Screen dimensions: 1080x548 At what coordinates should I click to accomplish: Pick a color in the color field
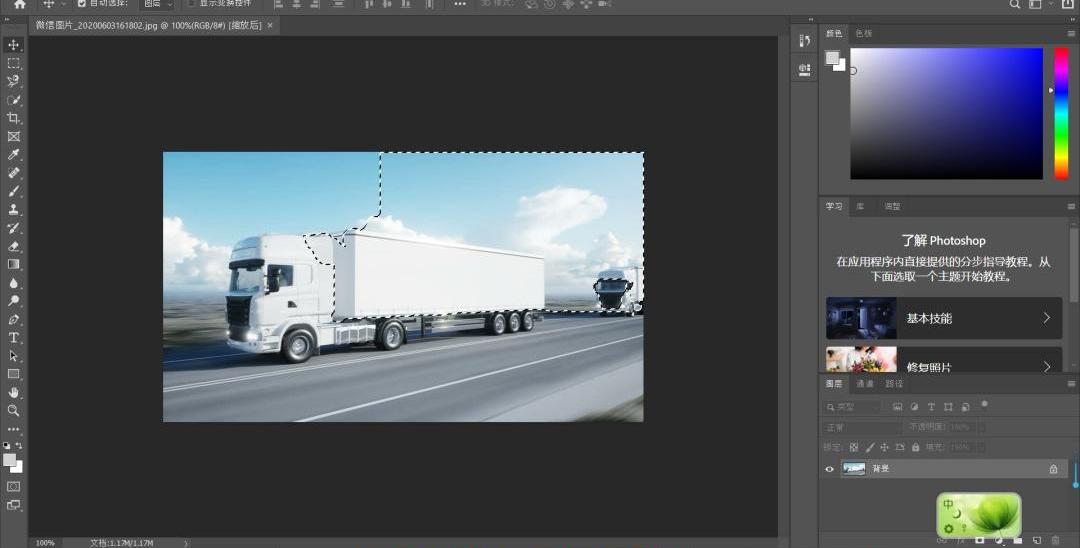946,114
